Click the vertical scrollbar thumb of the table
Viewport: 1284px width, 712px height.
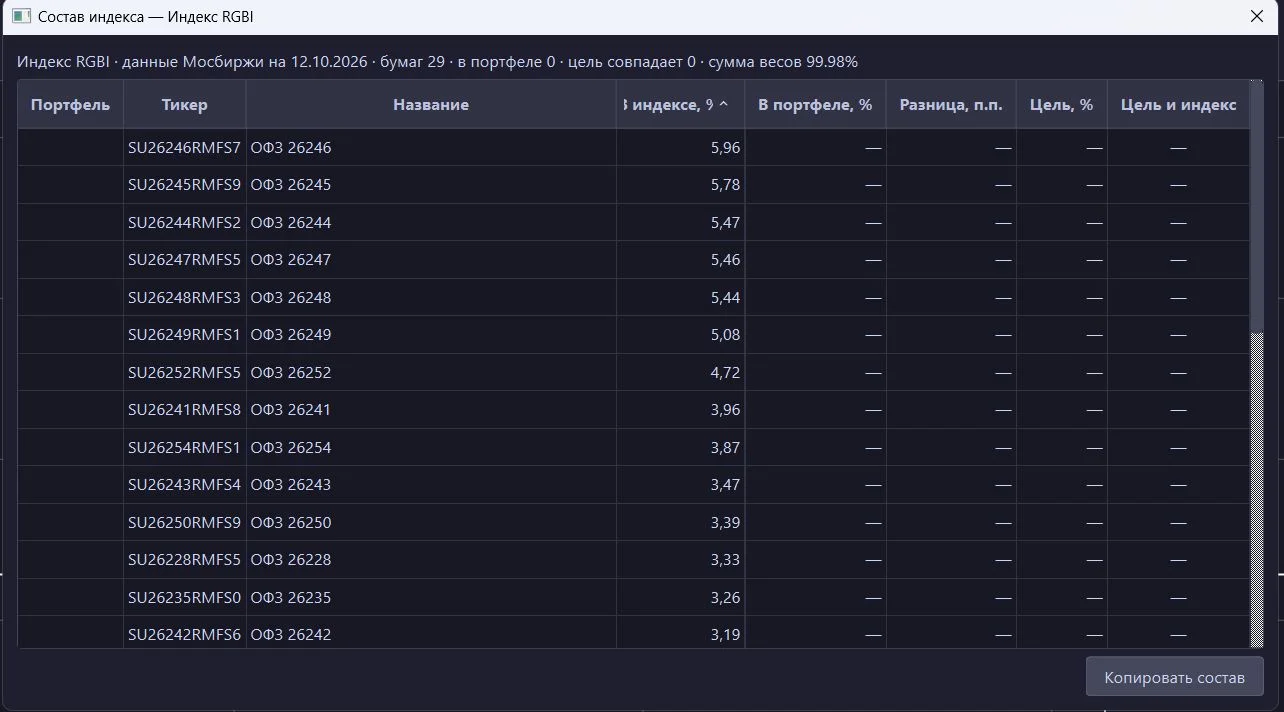[1257, 205]
